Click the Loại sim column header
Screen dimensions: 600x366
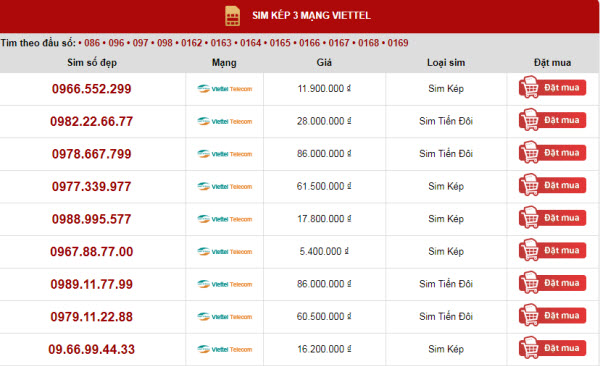[x=446, y=62]
